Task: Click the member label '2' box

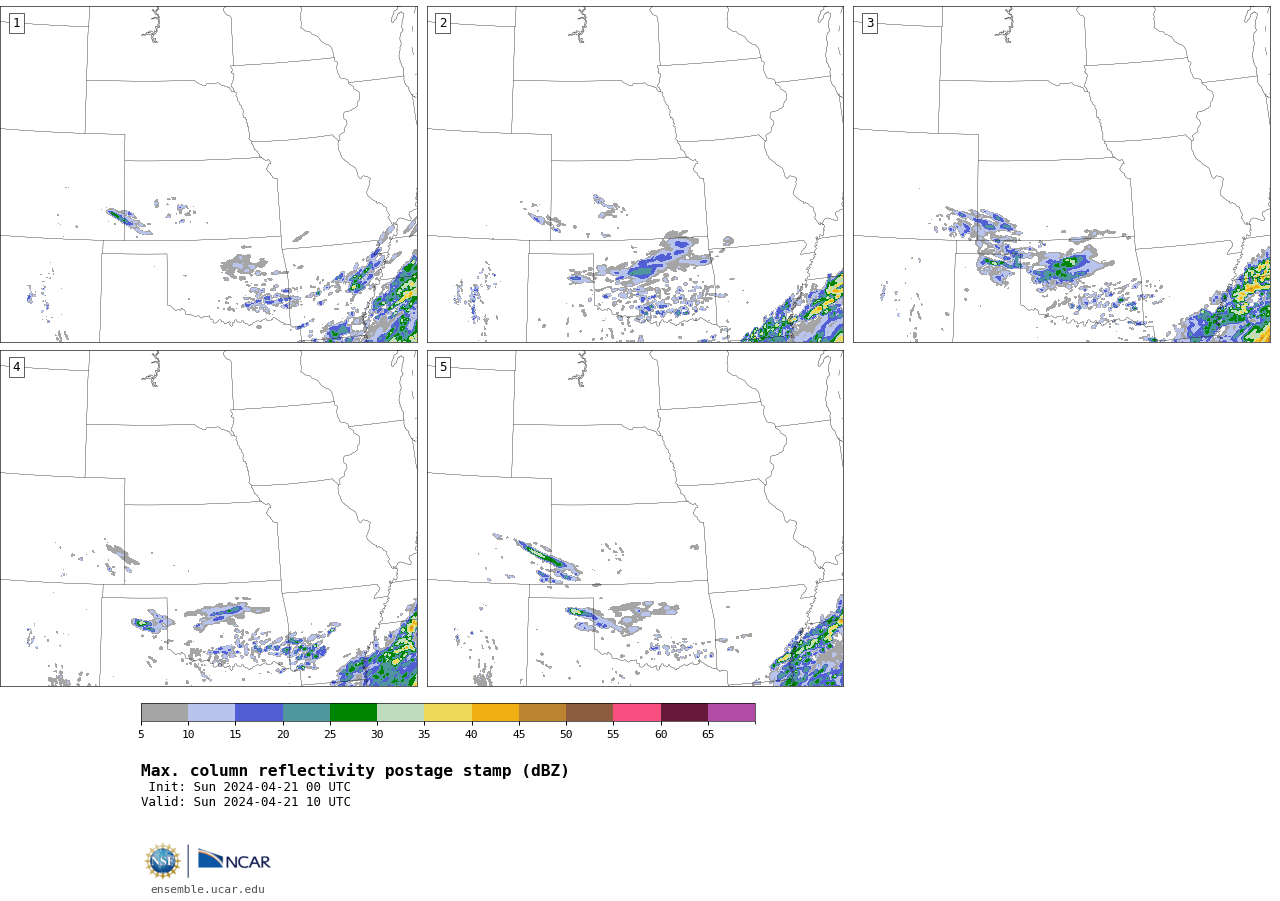Action: point(443,23)
